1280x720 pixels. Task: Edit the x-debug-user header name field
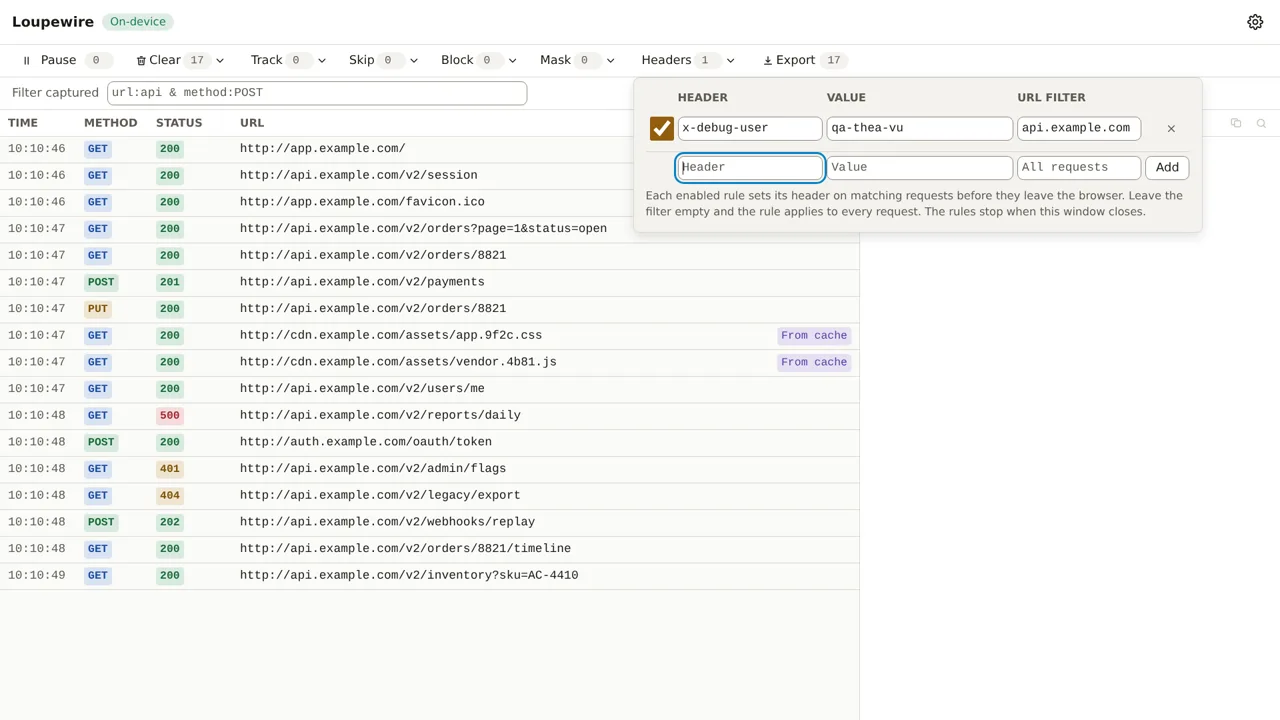pos(750,128)
